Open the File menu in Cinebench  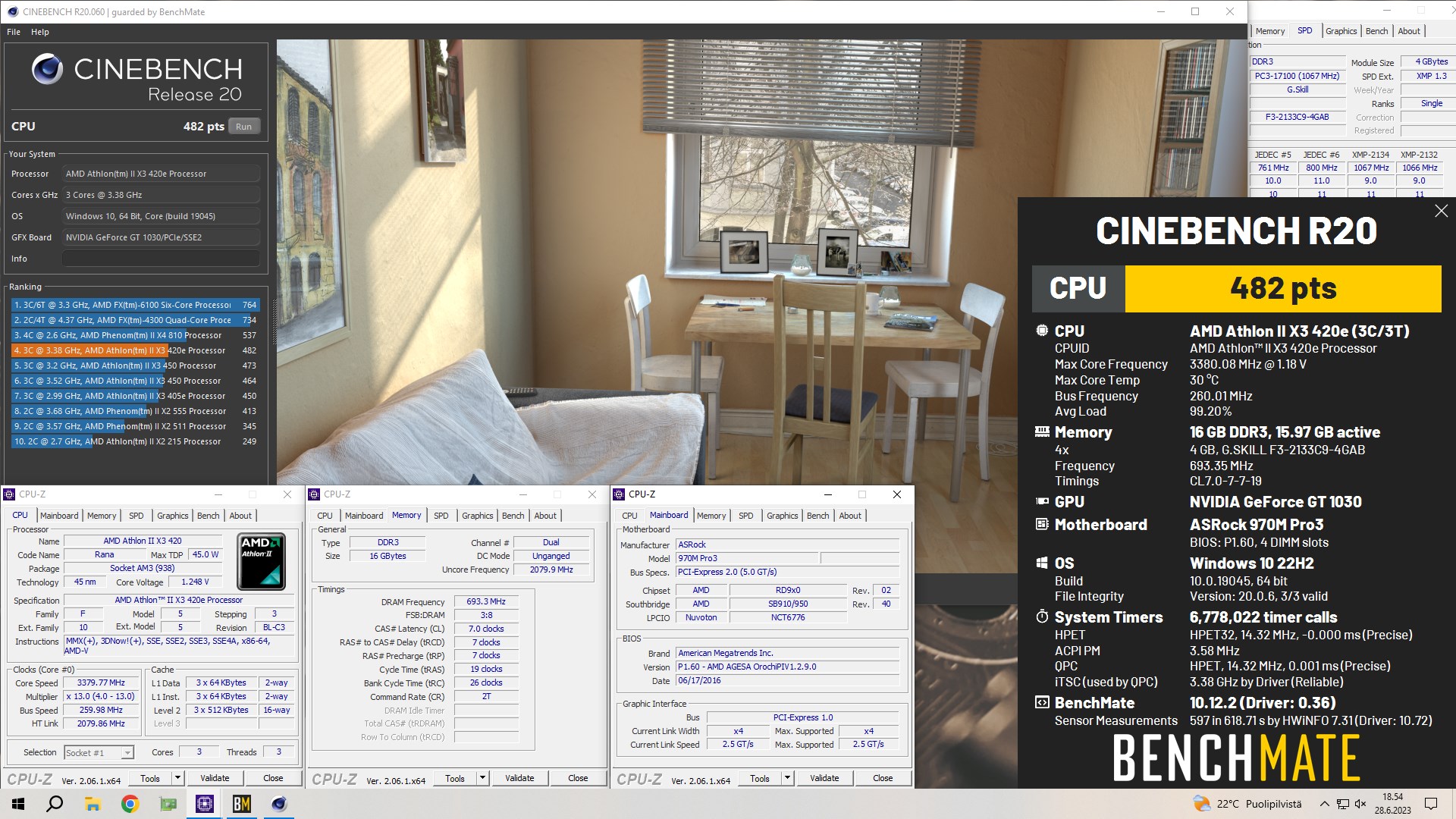14,32
